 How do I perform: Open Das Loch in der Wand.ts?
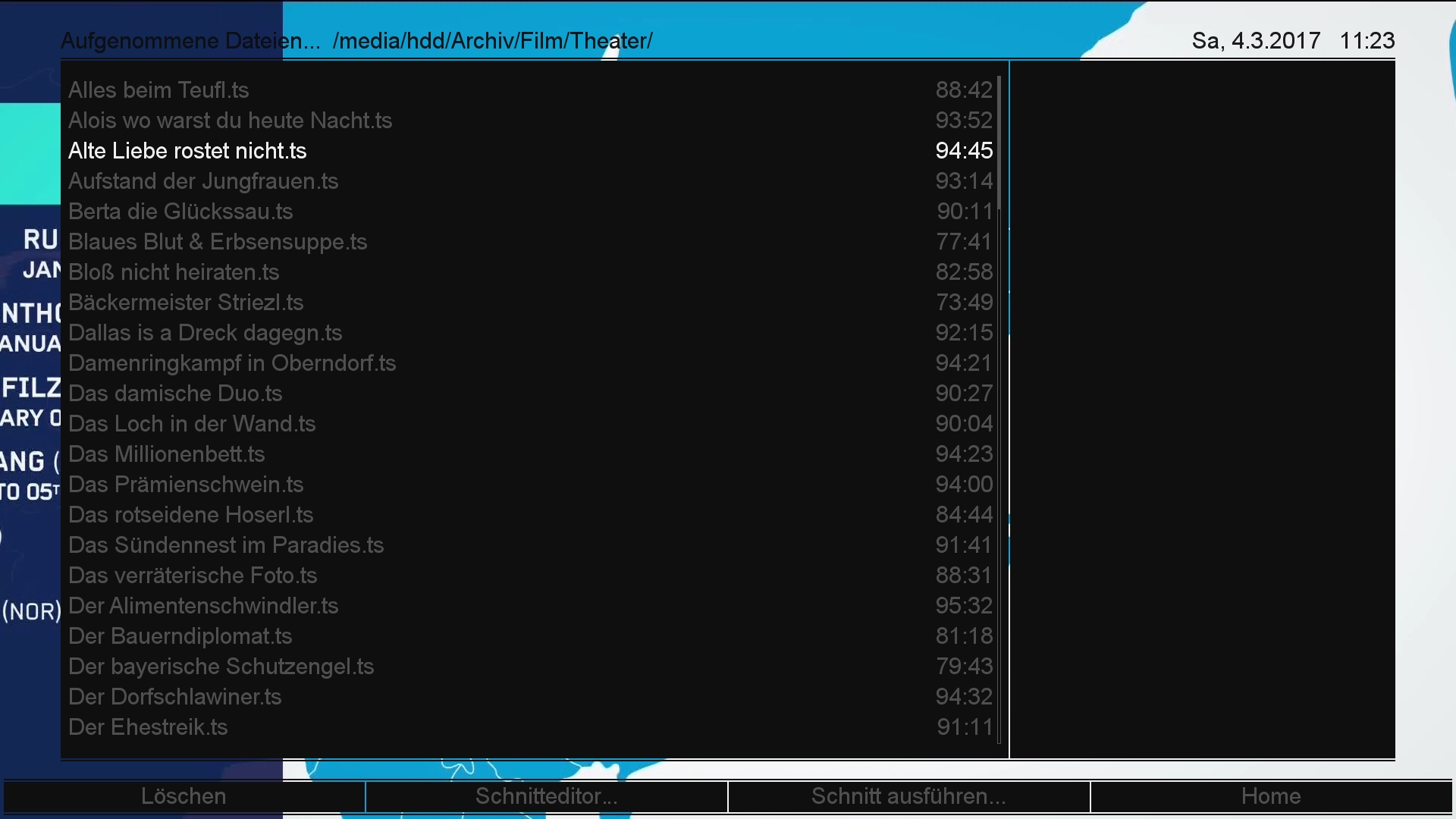pos(192,424)
